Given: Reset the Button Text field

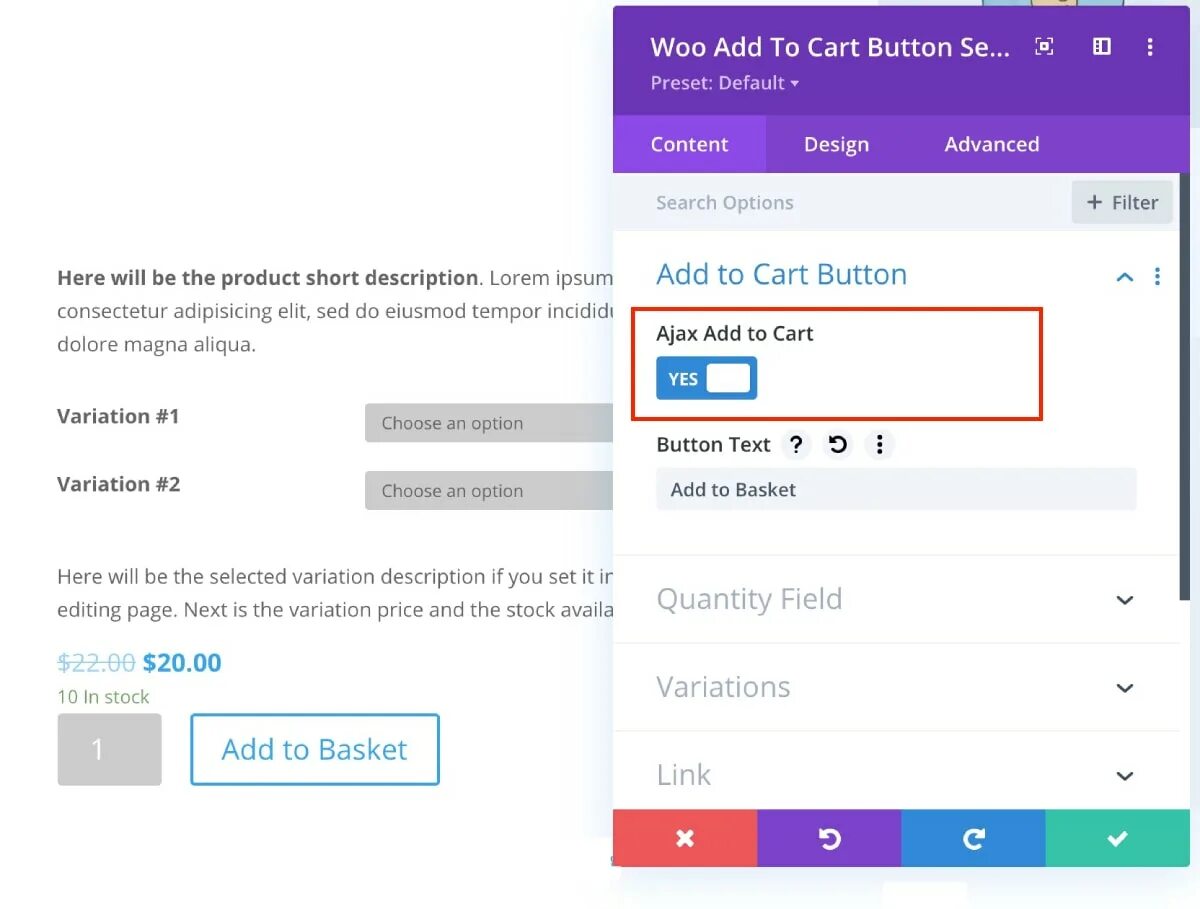Looking at the screenshot, I should [x=838, y=445].
